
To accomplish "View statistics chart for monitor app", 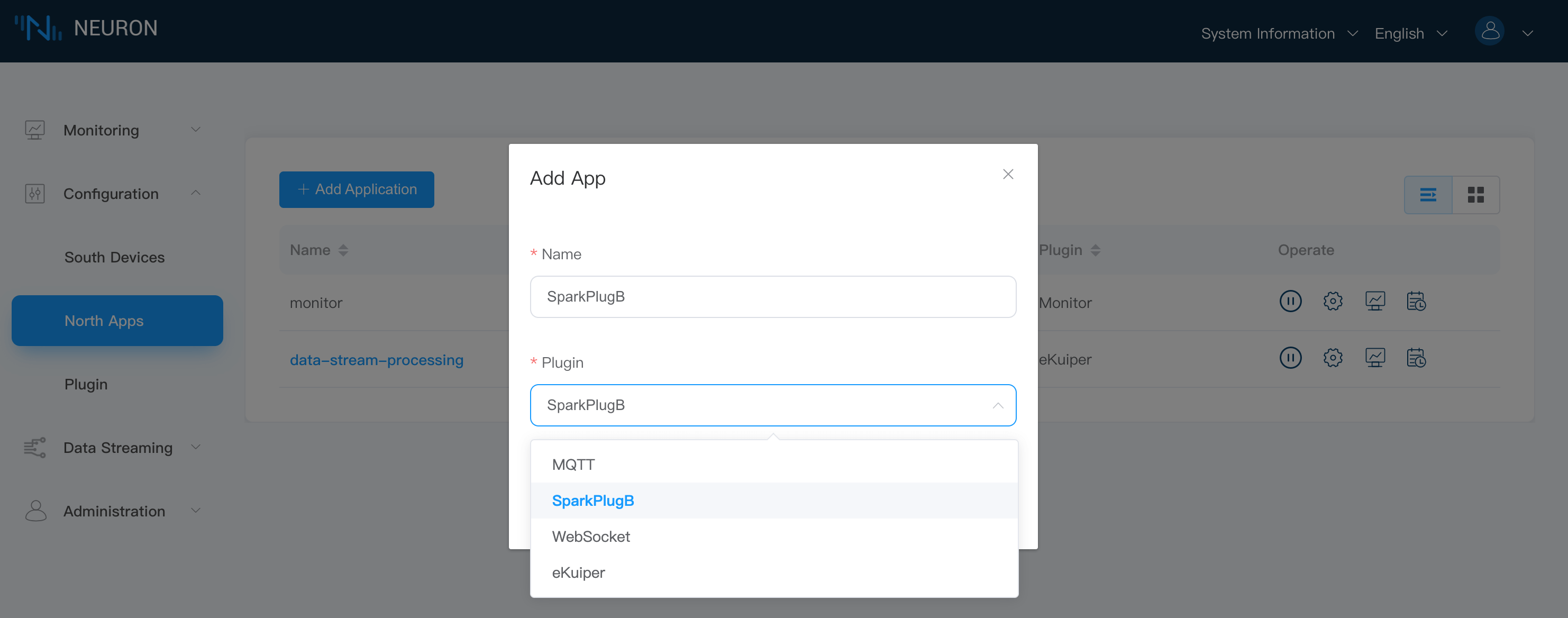I will [x=1374, y=302].
